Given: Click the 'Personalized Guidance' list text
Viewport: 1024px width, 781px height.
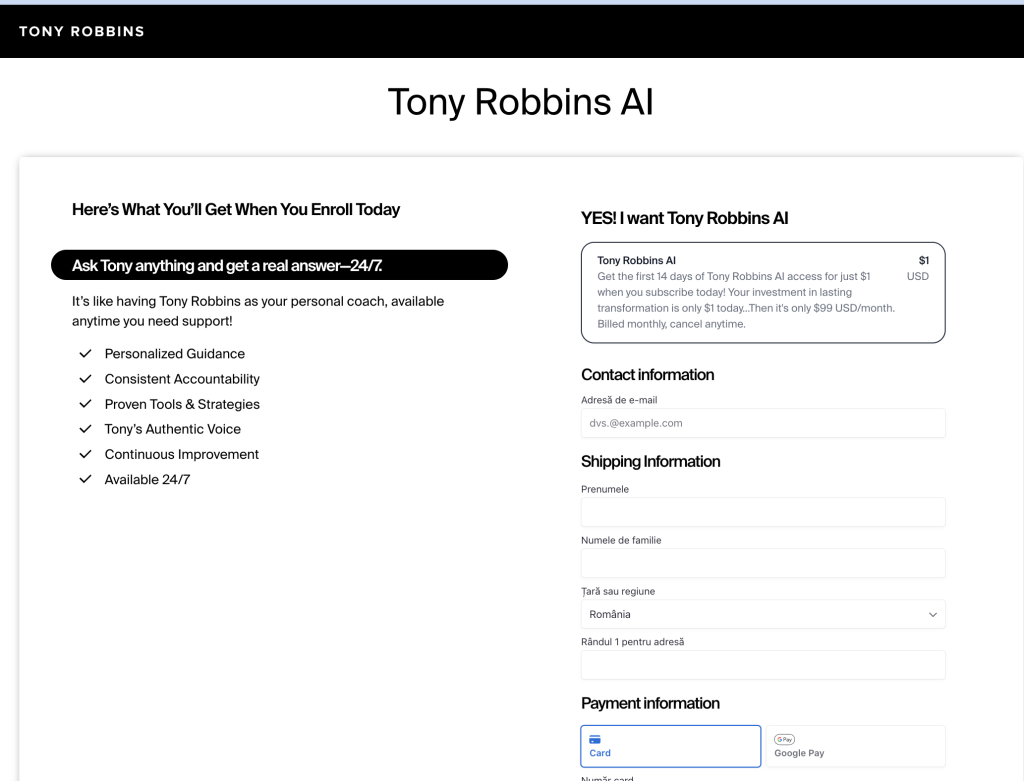Looking at the screenshot, I should tap(175, 354).
